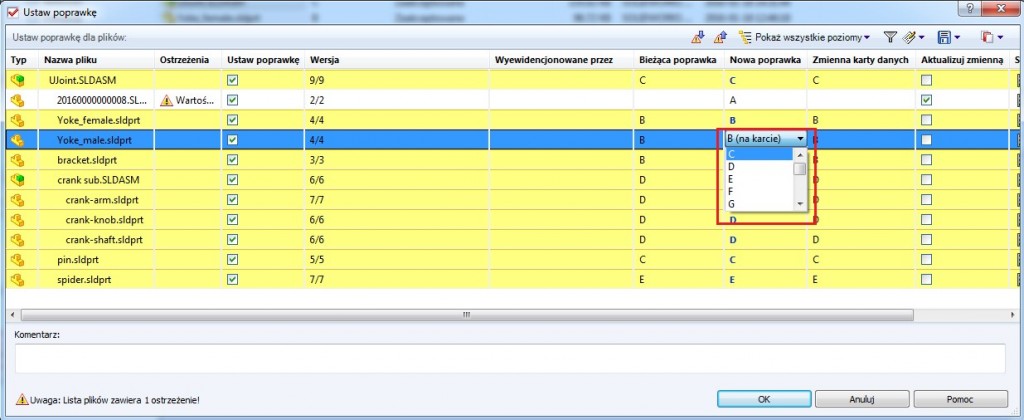Screen dimensions: 1024x420
Task: Click the next warning arrow icon
Action: [698, 37]
